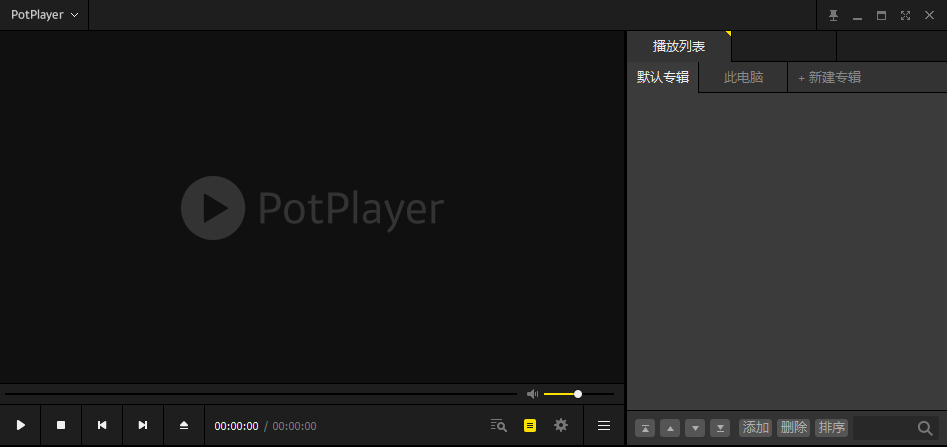Image resolution: width=947 pixels, height=447 pixels.
Task: Skip to the previous track
Action: (102, 425)
